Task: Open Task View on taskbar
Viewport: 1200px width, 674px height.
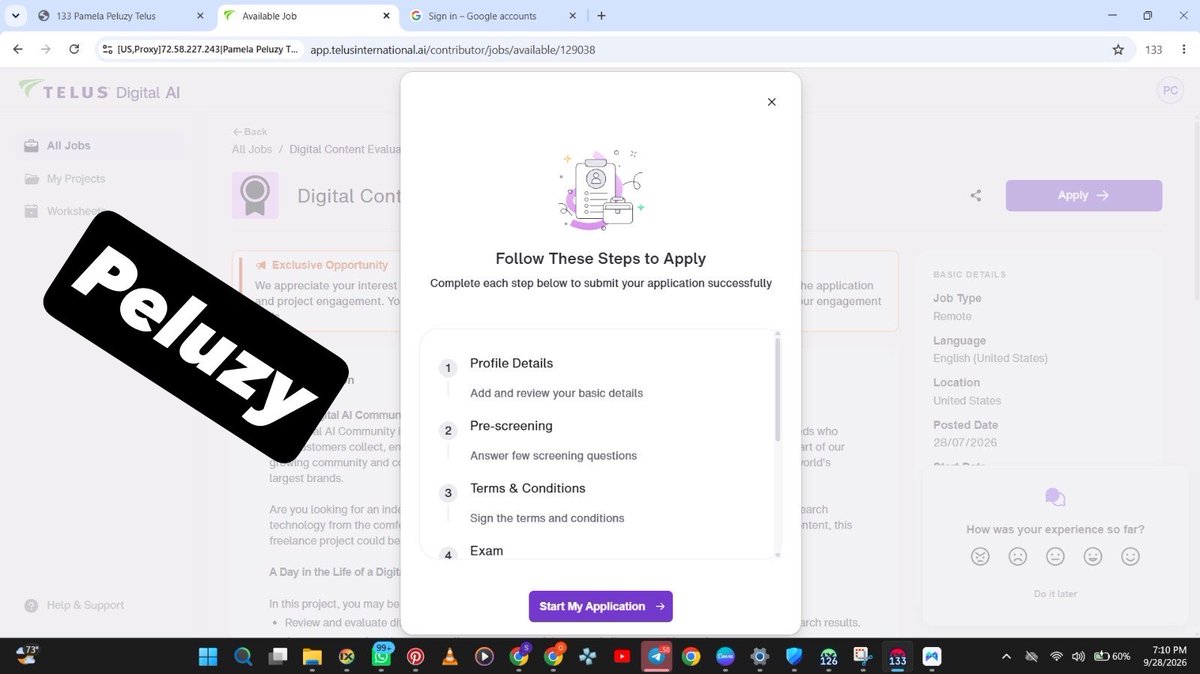Action: pos(276,657)
